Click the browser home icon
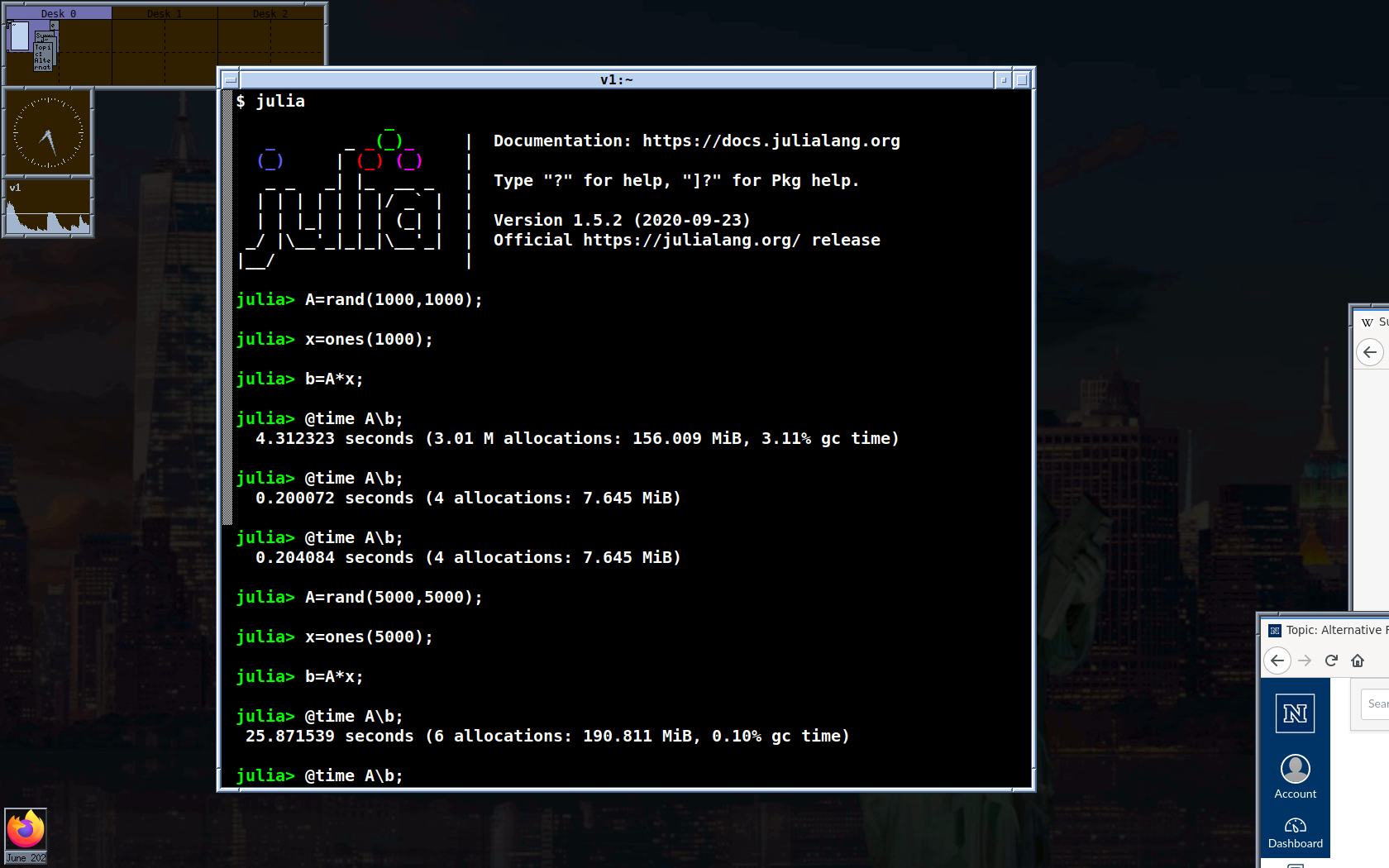 [x=1358, y=661]
